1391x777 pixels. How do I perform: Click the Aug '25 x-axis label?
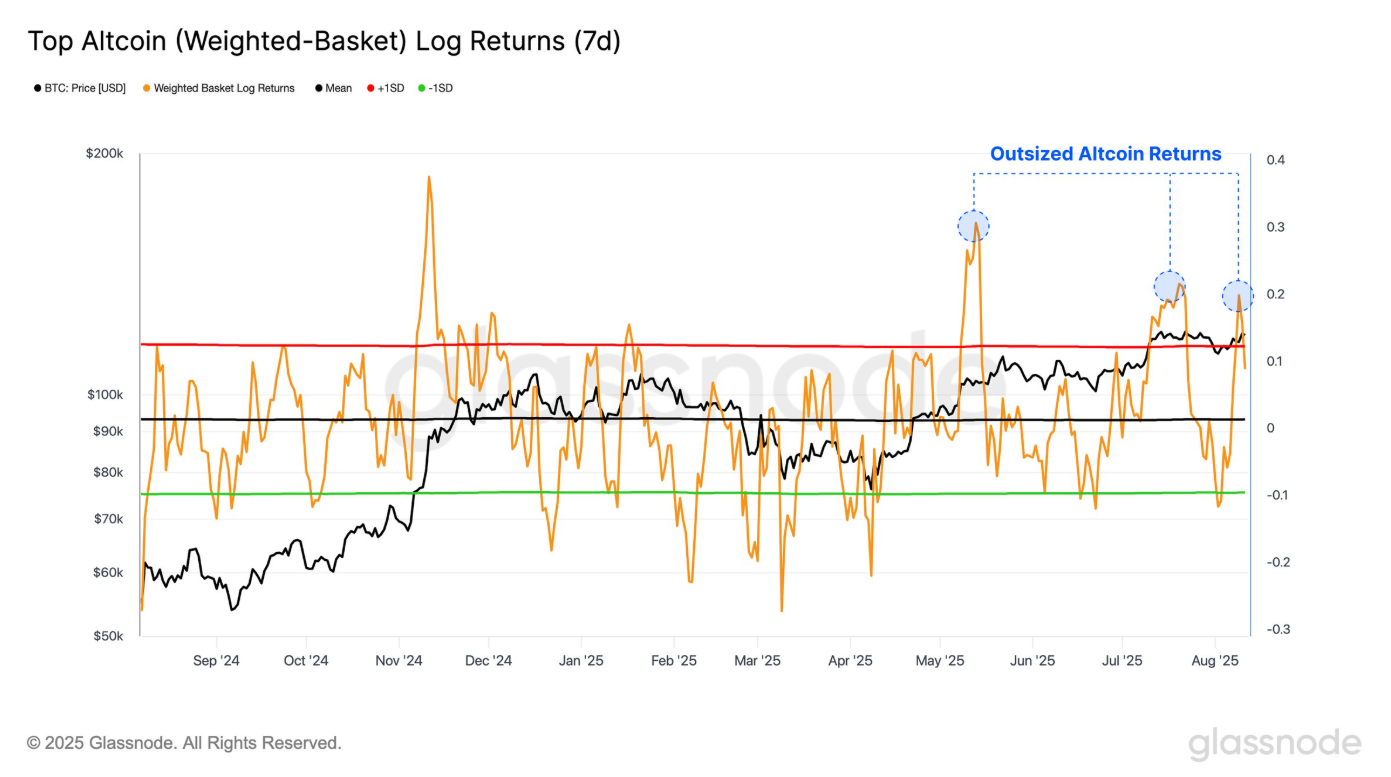pyautogui.click(x=1216, y=661)
